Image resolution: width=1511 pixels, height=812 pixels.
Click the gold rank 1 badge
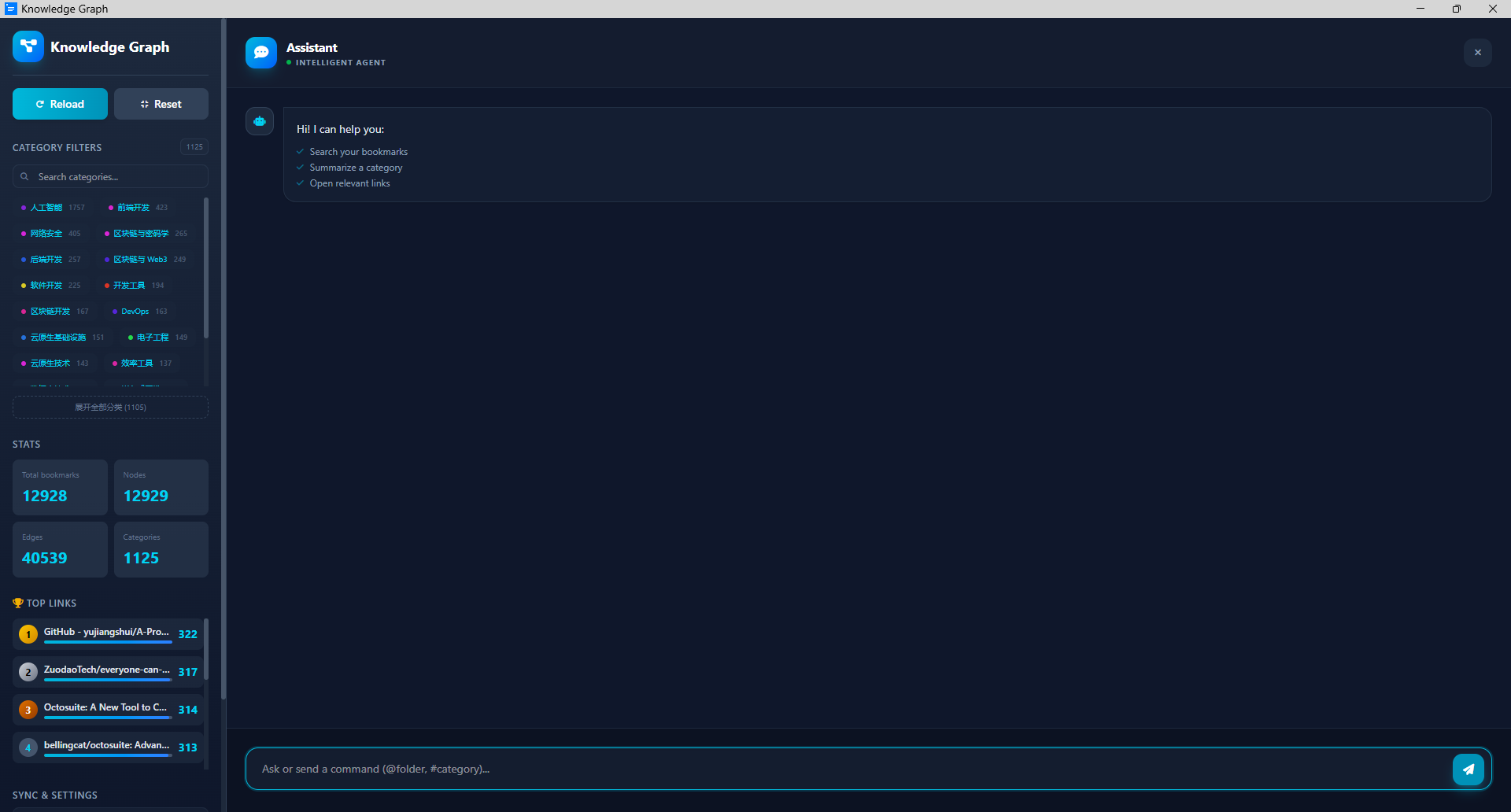[x=28, y=634]
